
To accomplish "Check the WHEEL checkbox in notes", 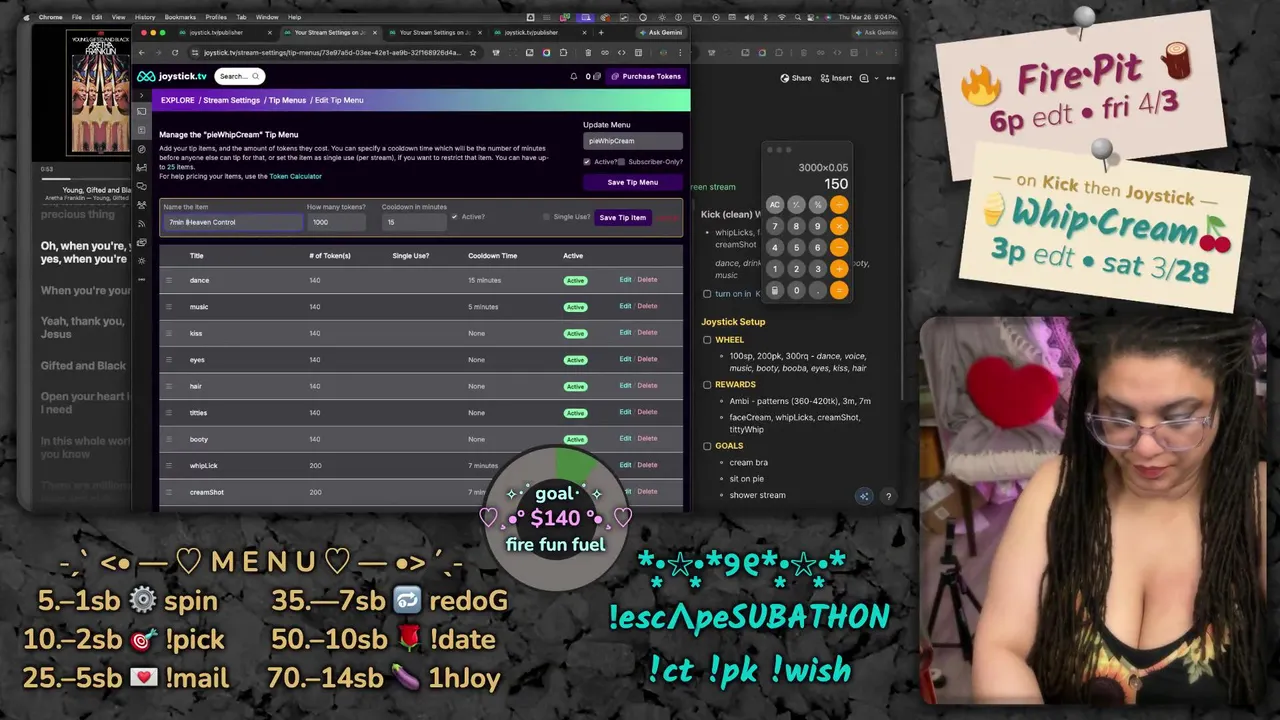I will click(x=707, y=340).
